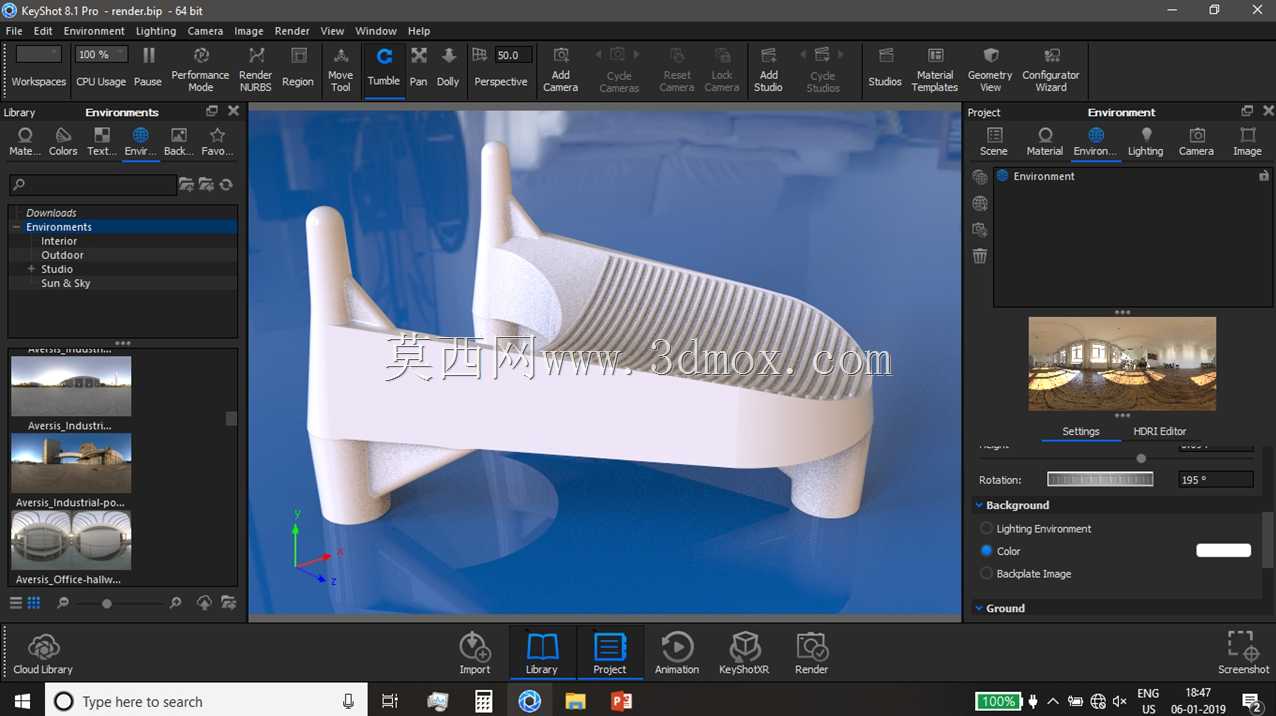The width and height of the screenshot is (1276, 716).
Task: Open the Lighting menu
Action: [156, 31]
